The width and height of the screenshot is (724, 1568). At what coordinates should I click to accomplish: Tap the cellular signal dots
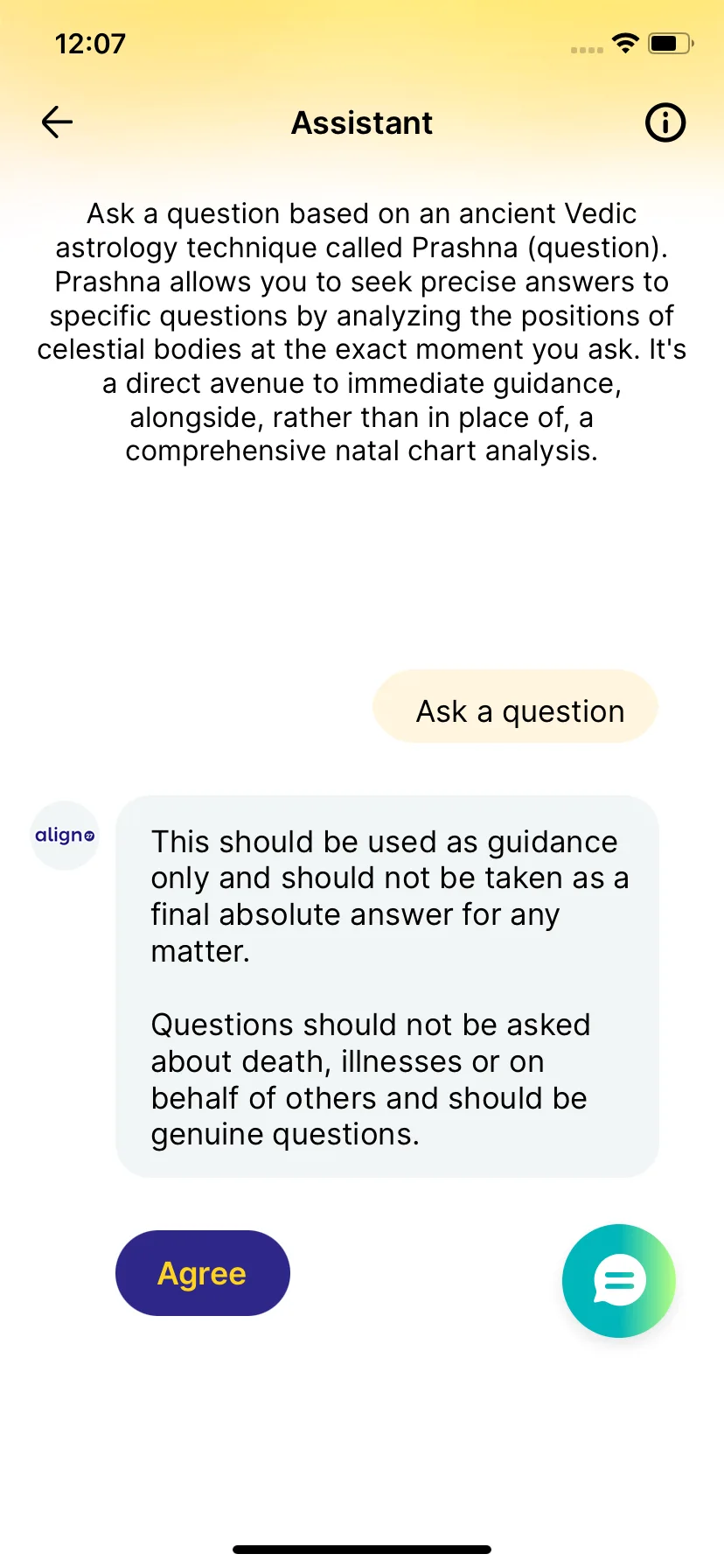(587, 50)
